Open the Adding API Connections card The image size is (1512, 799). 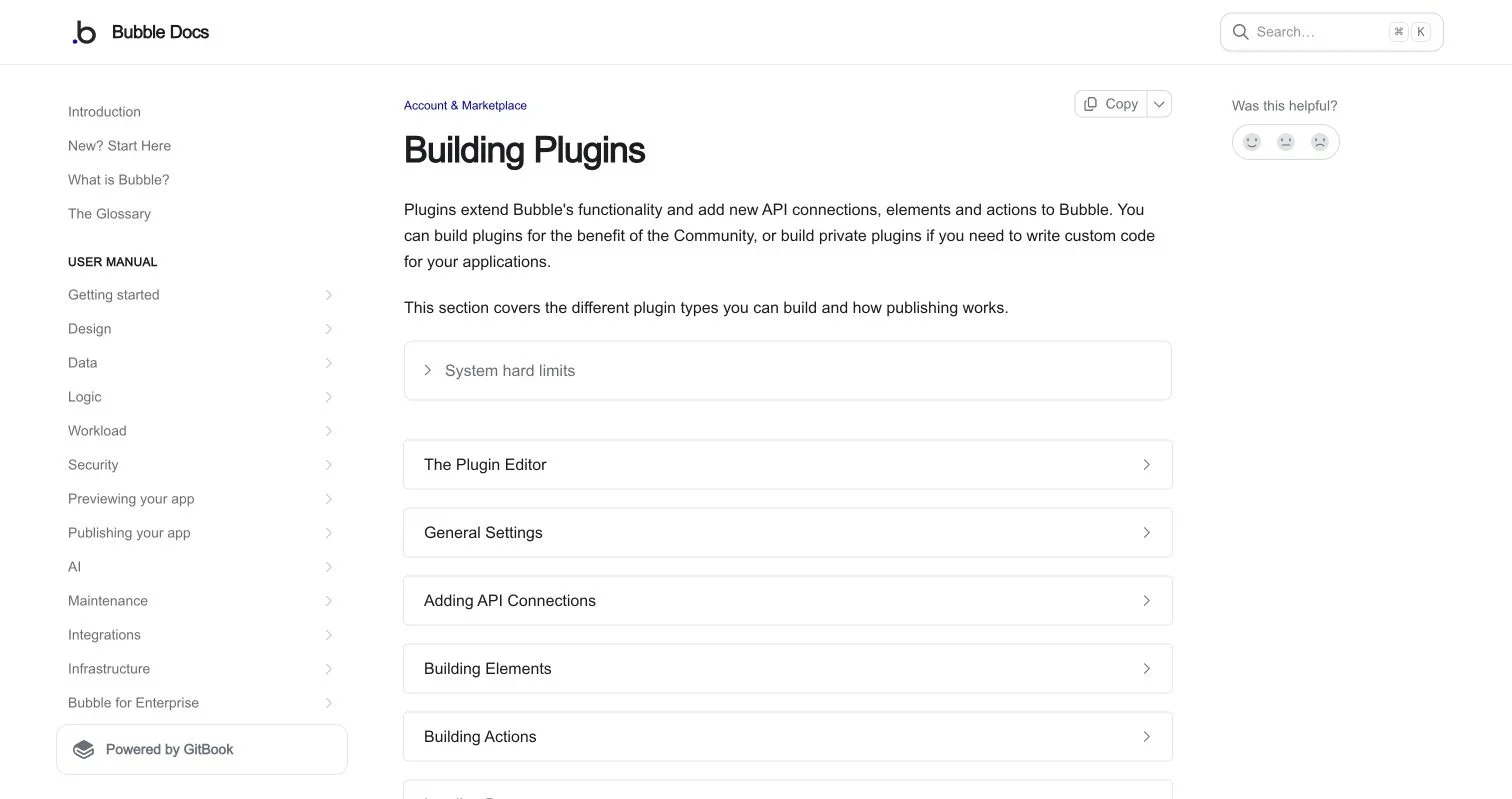click(787, 601)
